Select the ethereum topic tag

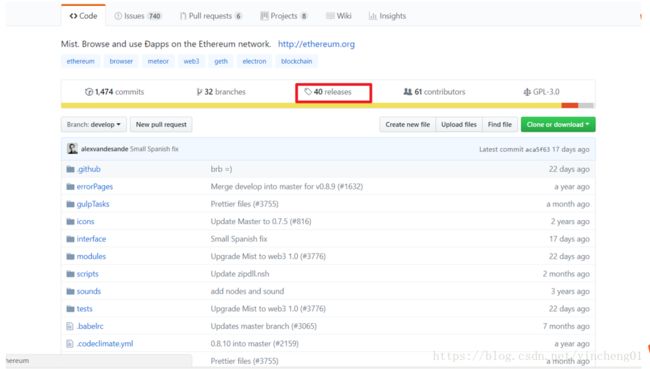pyautogui.click(x=80, y=61)
